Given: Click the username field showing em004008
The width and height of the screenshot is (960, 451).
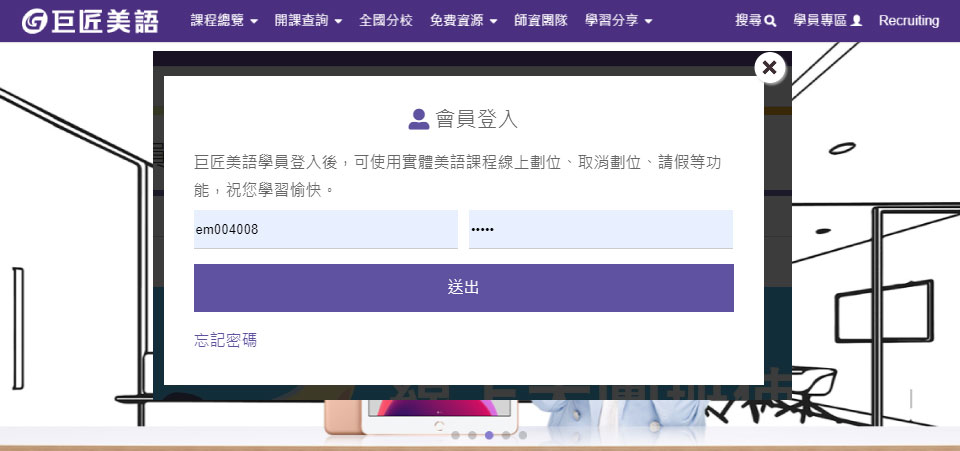Looking at the screenshot, I should pyautogui.click(x=326, y=229).
